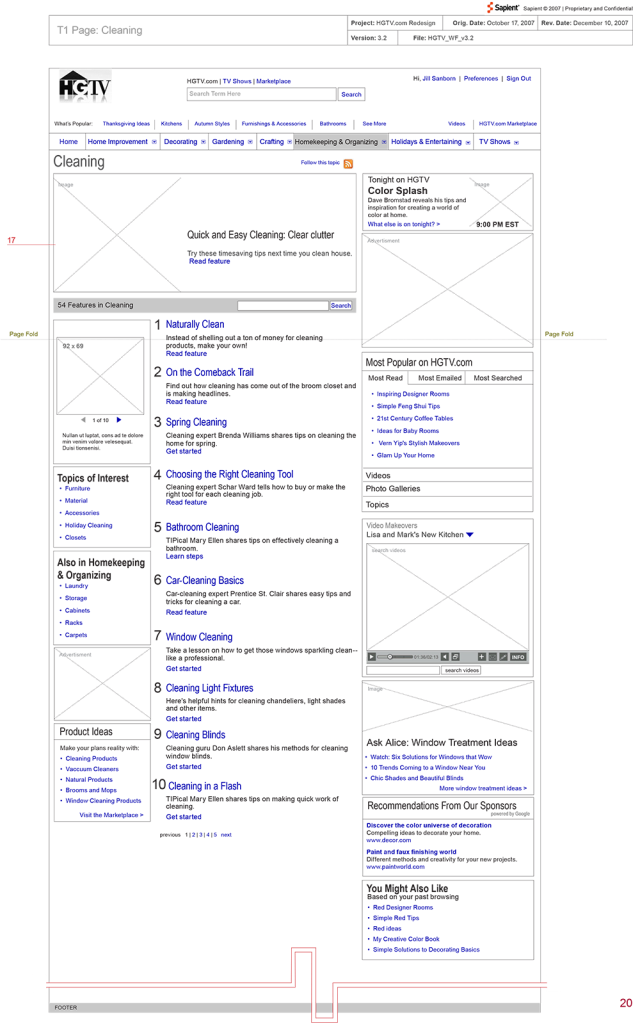
Task: Click the plus icon in video player
Action: point(482,656)
